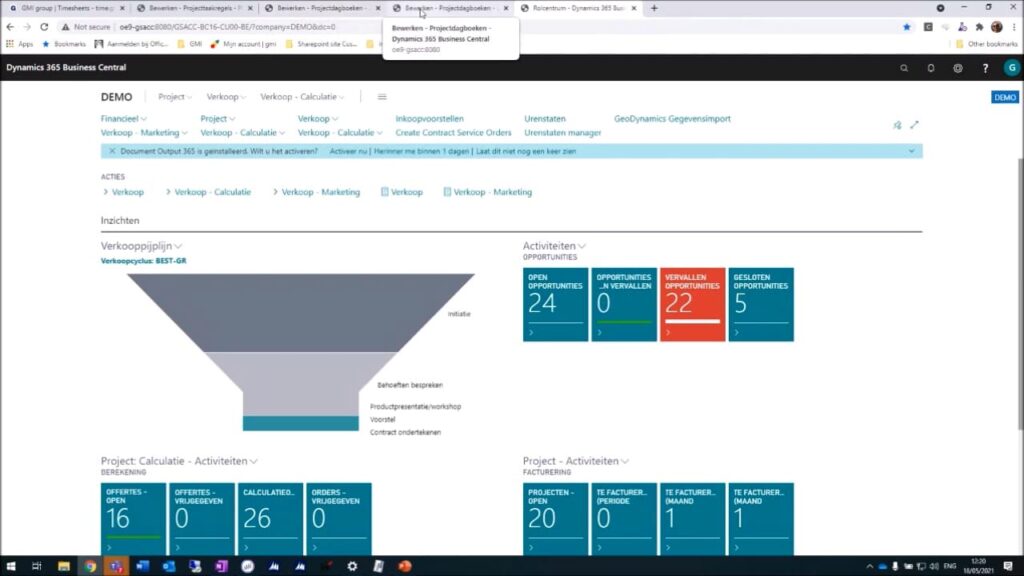Expand the notification bar chevron
Viewport: 1024px width, 576px height.
[911, 151]
